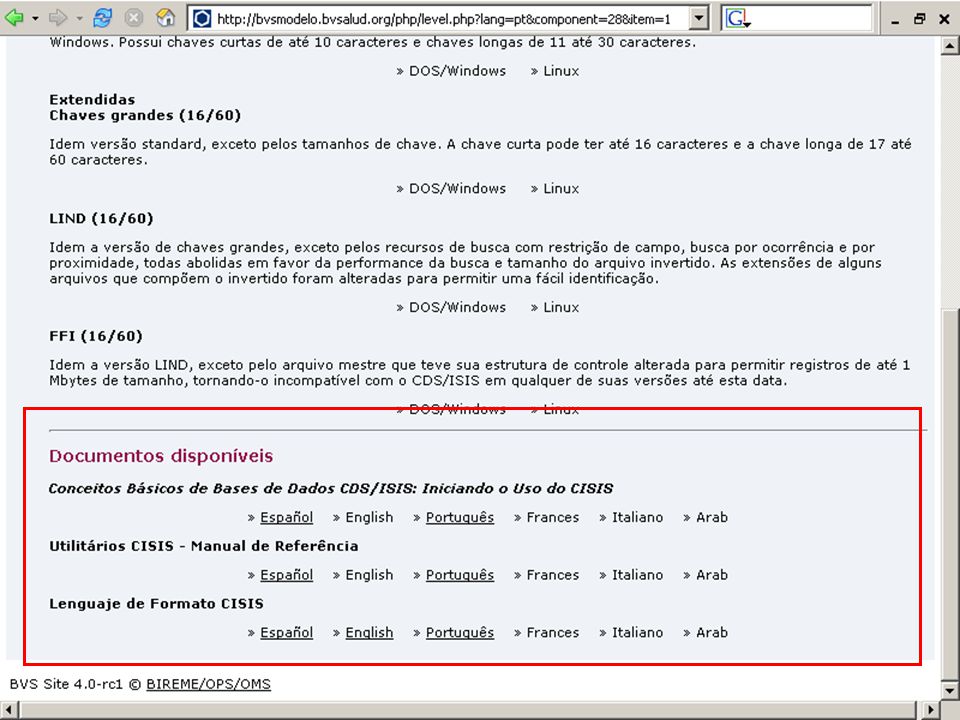
Task: Open Español link for Lenguaje de Formato CISIS
Action: point(287,633)
